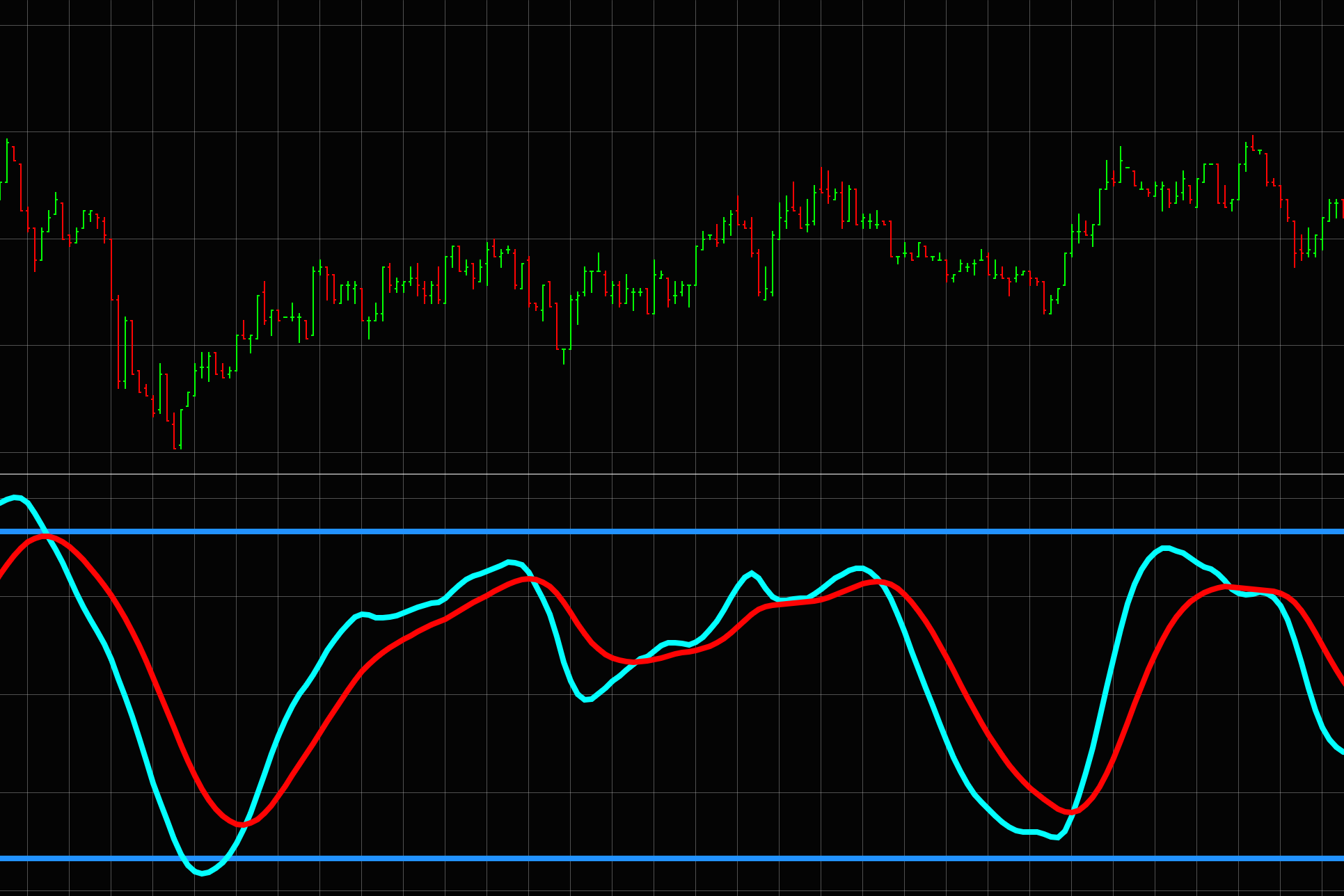The height and width of the screenshot is (896, 1344).
Task: Click the cyan line's right edge end
Action: pos(1341,752)
